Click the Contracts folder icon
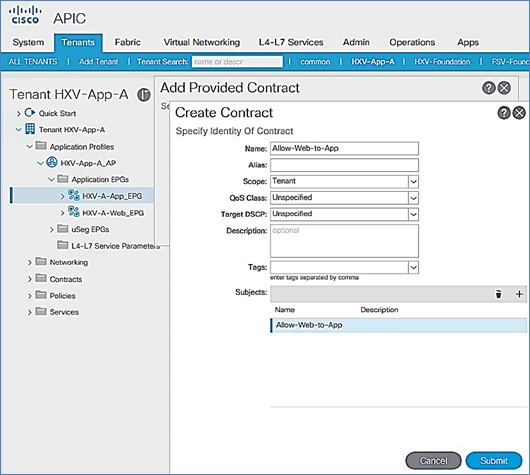The width and height of the screenshot is (530, 475). coord(41,278)
